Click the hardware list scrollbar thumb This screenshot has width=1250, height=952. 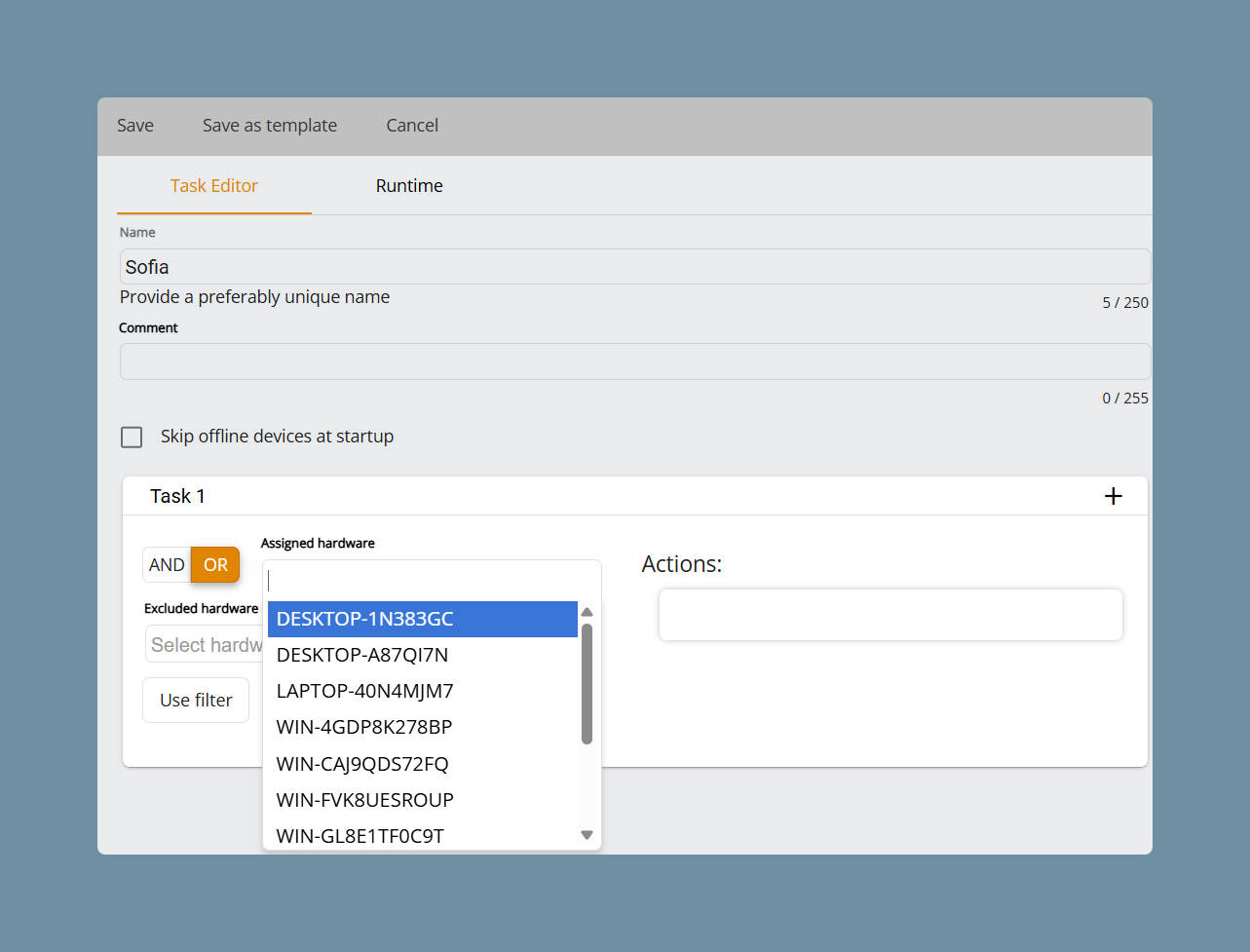coord(587,684)
